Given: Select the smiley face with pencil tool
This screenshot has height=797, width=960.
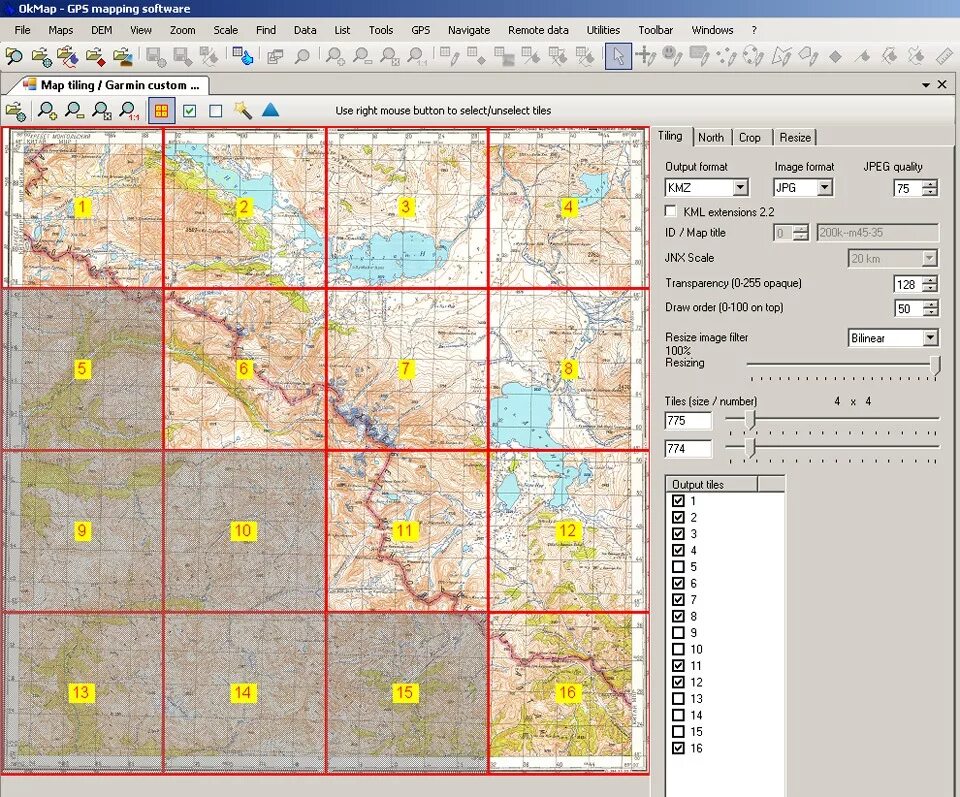Looking at the screenshot, I should [x=672, y=56].
